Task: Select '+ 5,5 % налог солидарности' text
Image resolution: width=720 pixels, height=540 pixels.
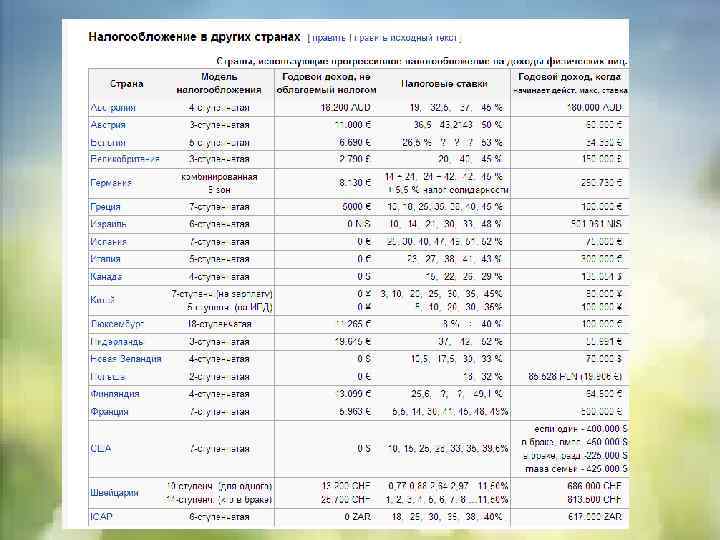Action: 448,190
